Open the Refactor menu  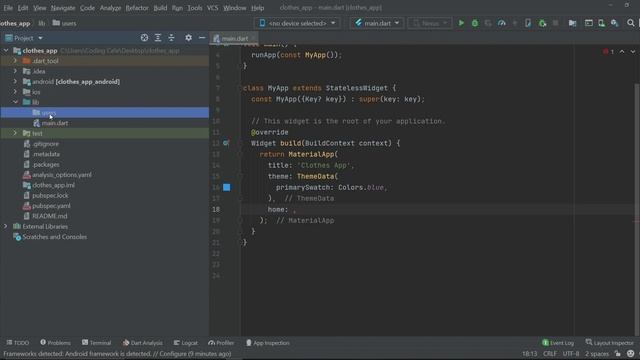(x=137, y=8)
